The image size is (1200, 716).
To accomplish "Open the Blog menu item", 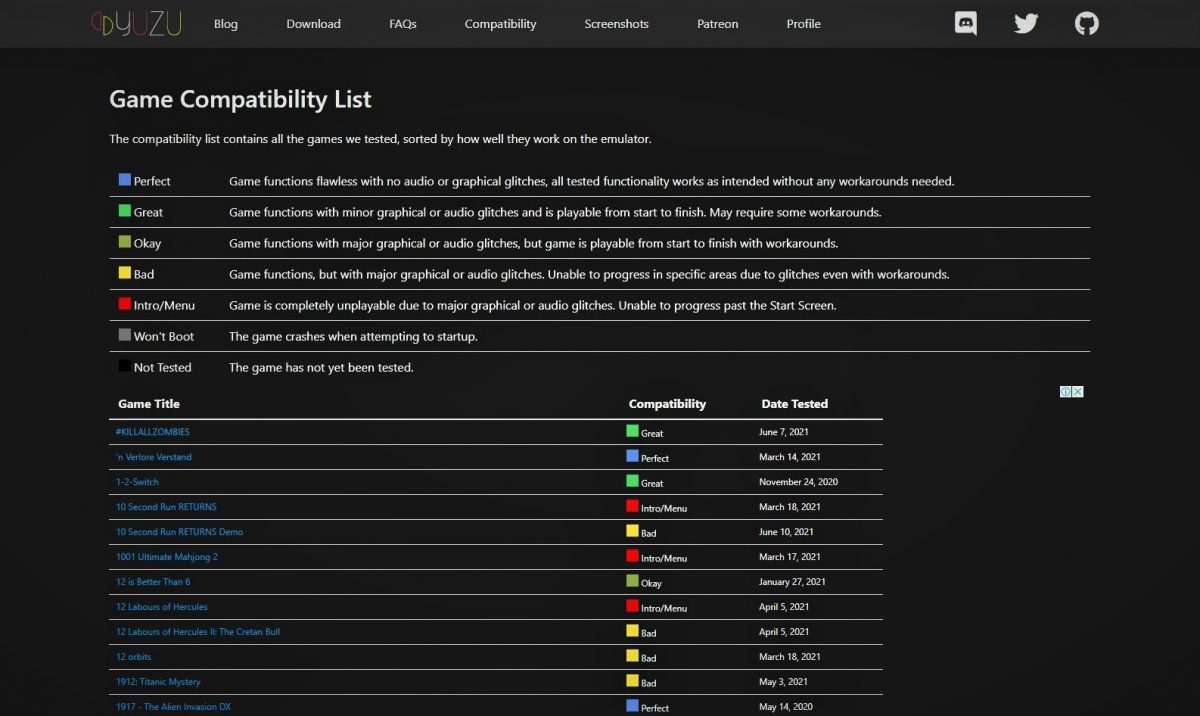I will 226,24.
